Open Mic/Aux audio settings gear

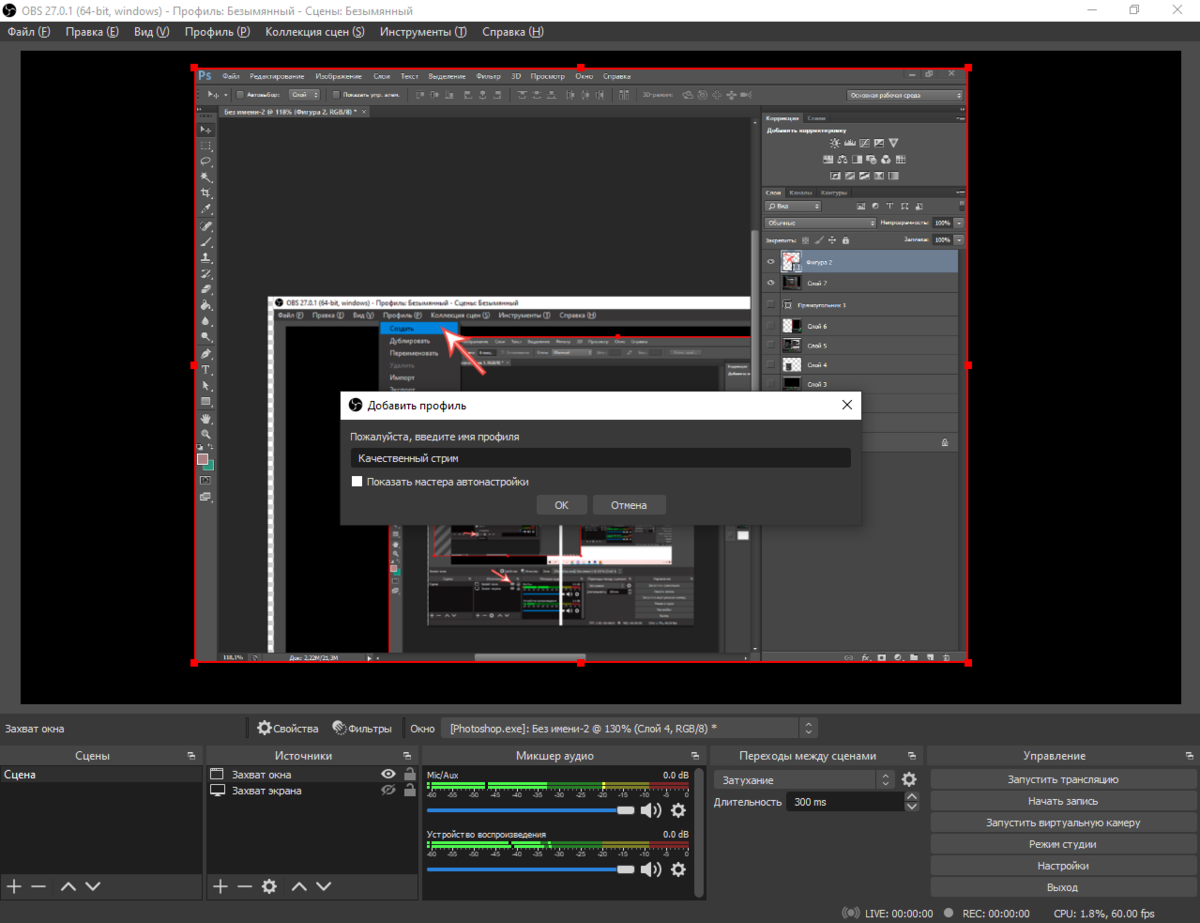click(678, 810)
